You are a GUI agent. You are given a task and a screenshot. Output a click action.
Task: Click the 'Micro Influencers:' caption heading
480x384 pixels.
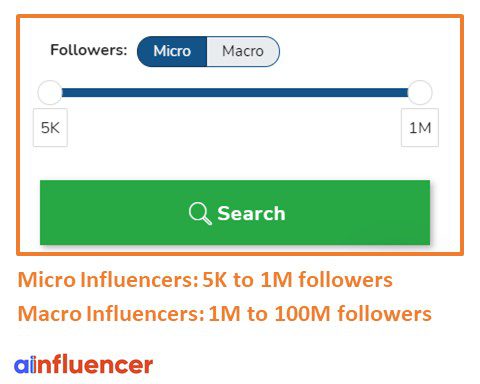(x=108, y=279)
